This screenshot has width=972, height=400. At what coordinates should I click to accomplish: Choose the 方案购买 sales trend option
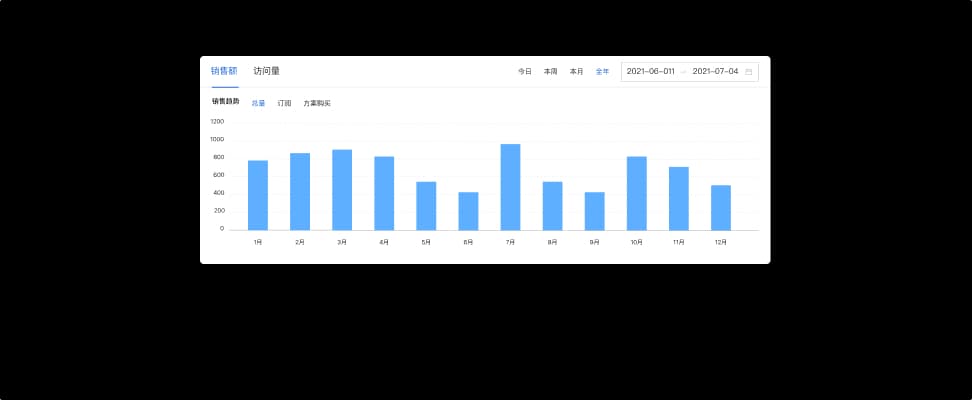(x=317, y=103)
